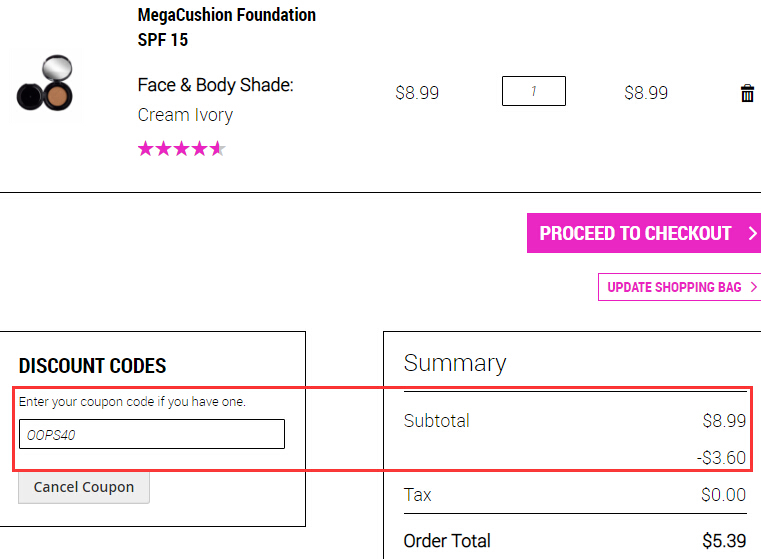Click the Face & Body Shade label
This screenshot has width=761, height=559.
coord(215,85)
